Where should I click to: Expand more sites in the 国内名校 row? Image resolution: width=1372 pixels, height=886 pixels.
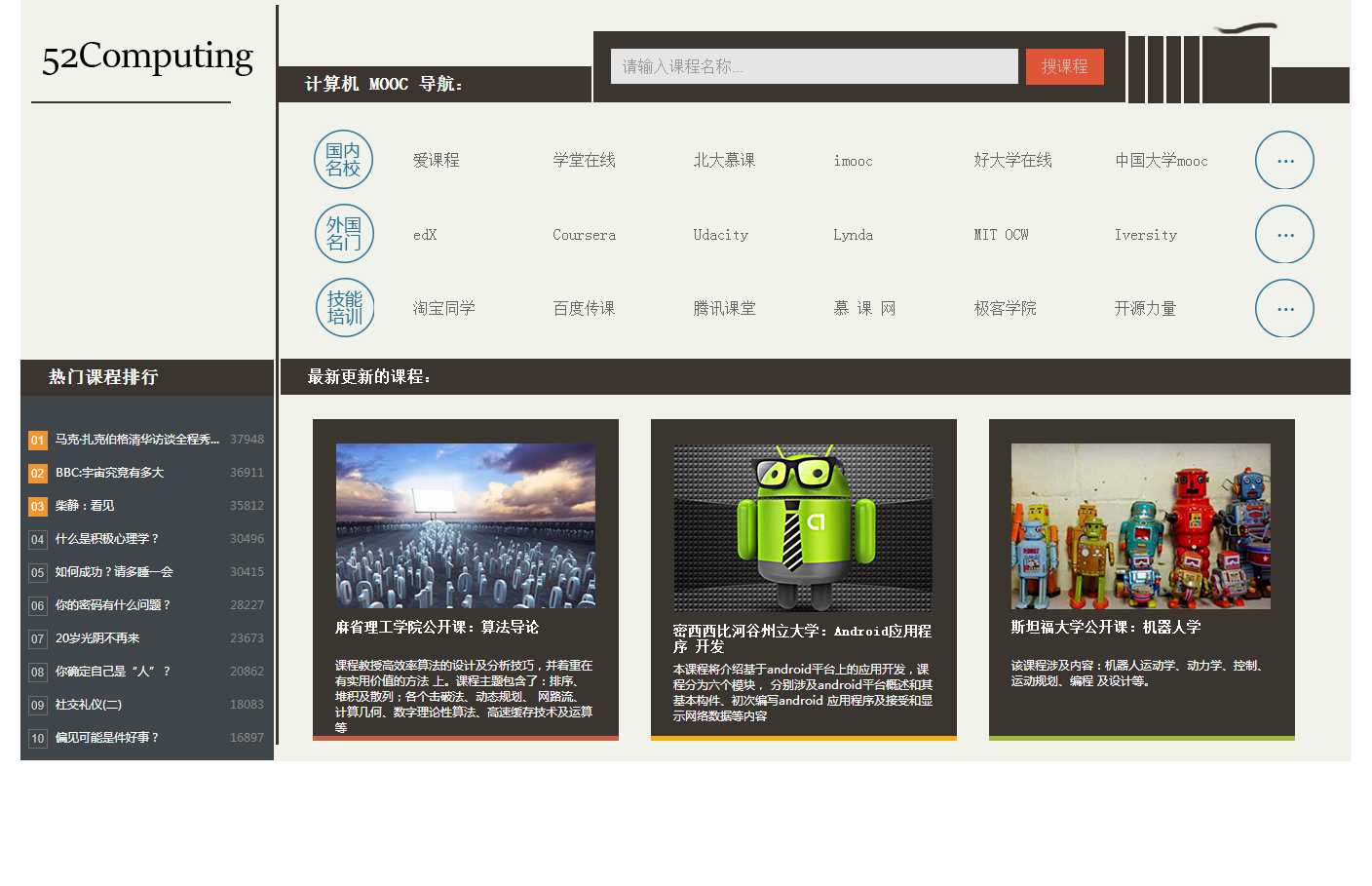pos(1284,161)
